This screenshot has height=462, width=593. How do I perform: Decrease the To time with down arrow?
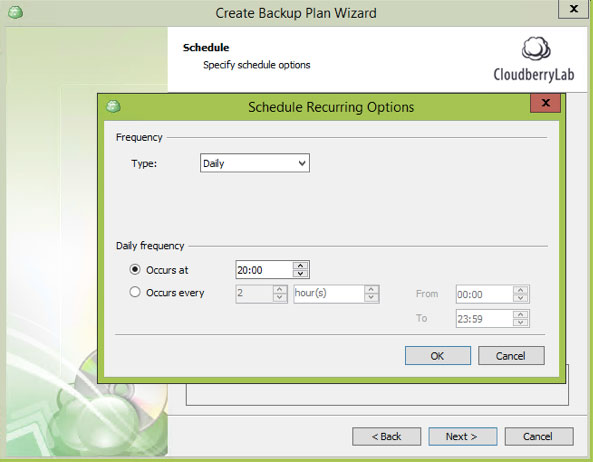pyautogui.click(x=521, y=322)
